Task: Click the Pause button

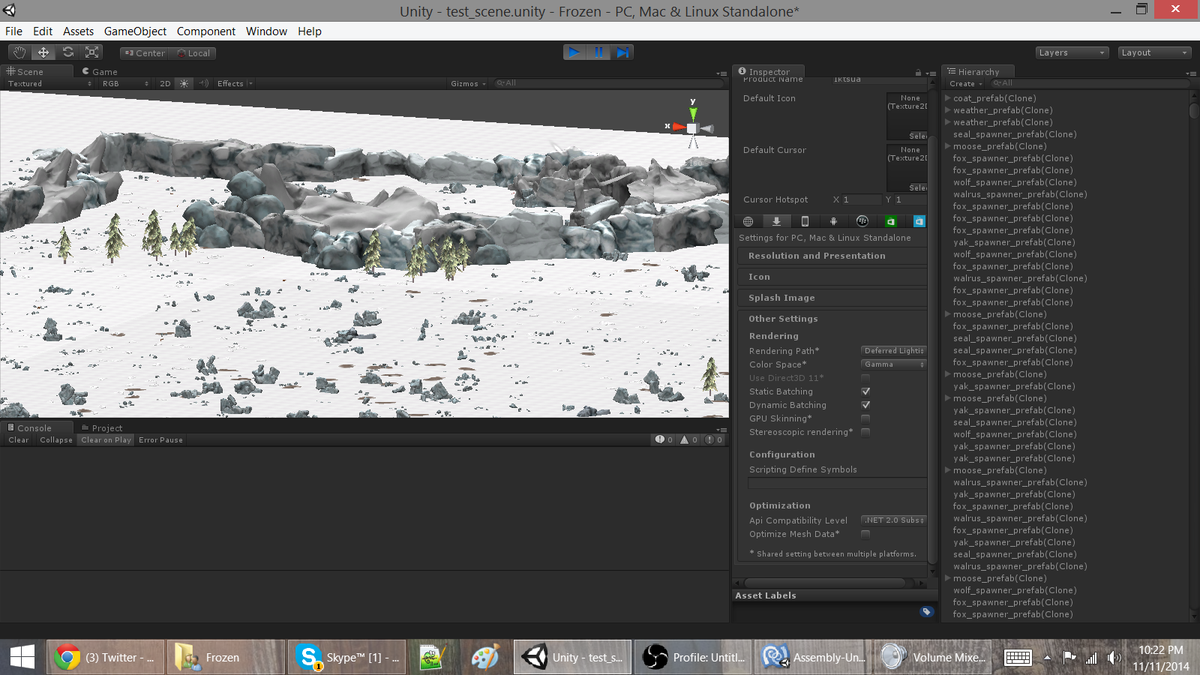Action: pyautogui.click(x=598, y=52)
